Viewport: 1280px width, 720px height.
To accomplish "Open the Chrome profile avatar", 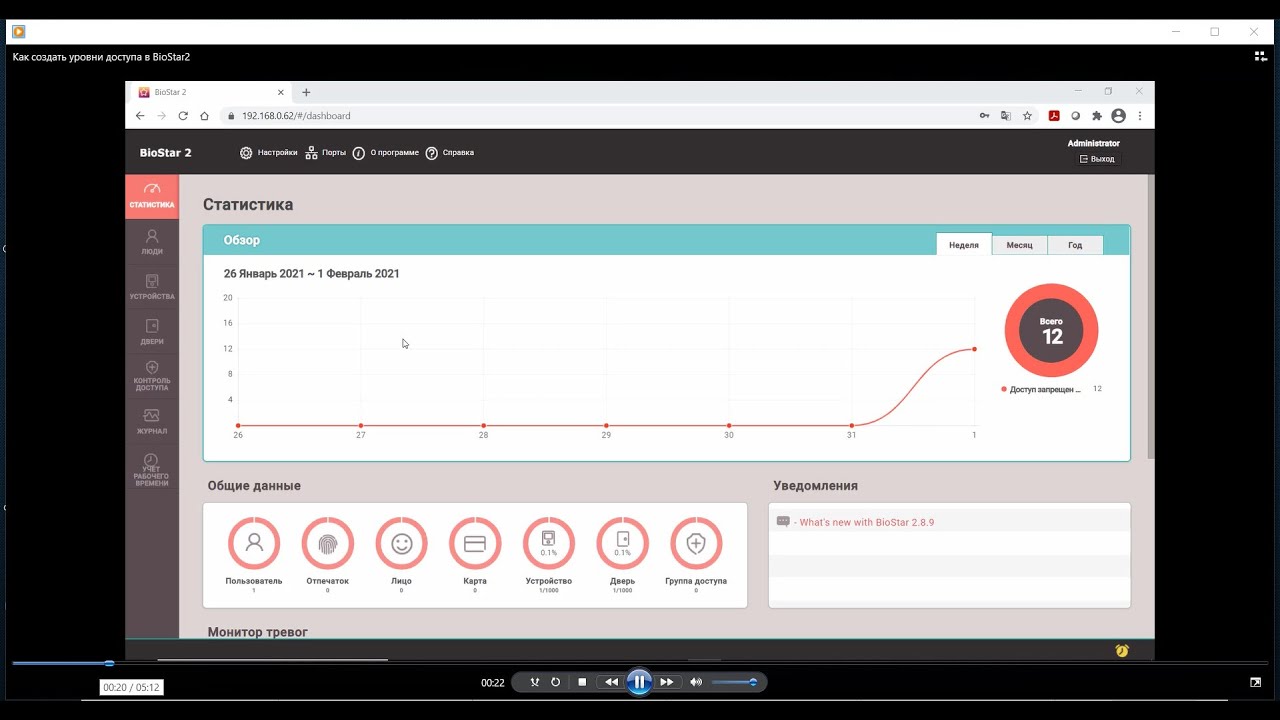I will tap(1118, 116).
